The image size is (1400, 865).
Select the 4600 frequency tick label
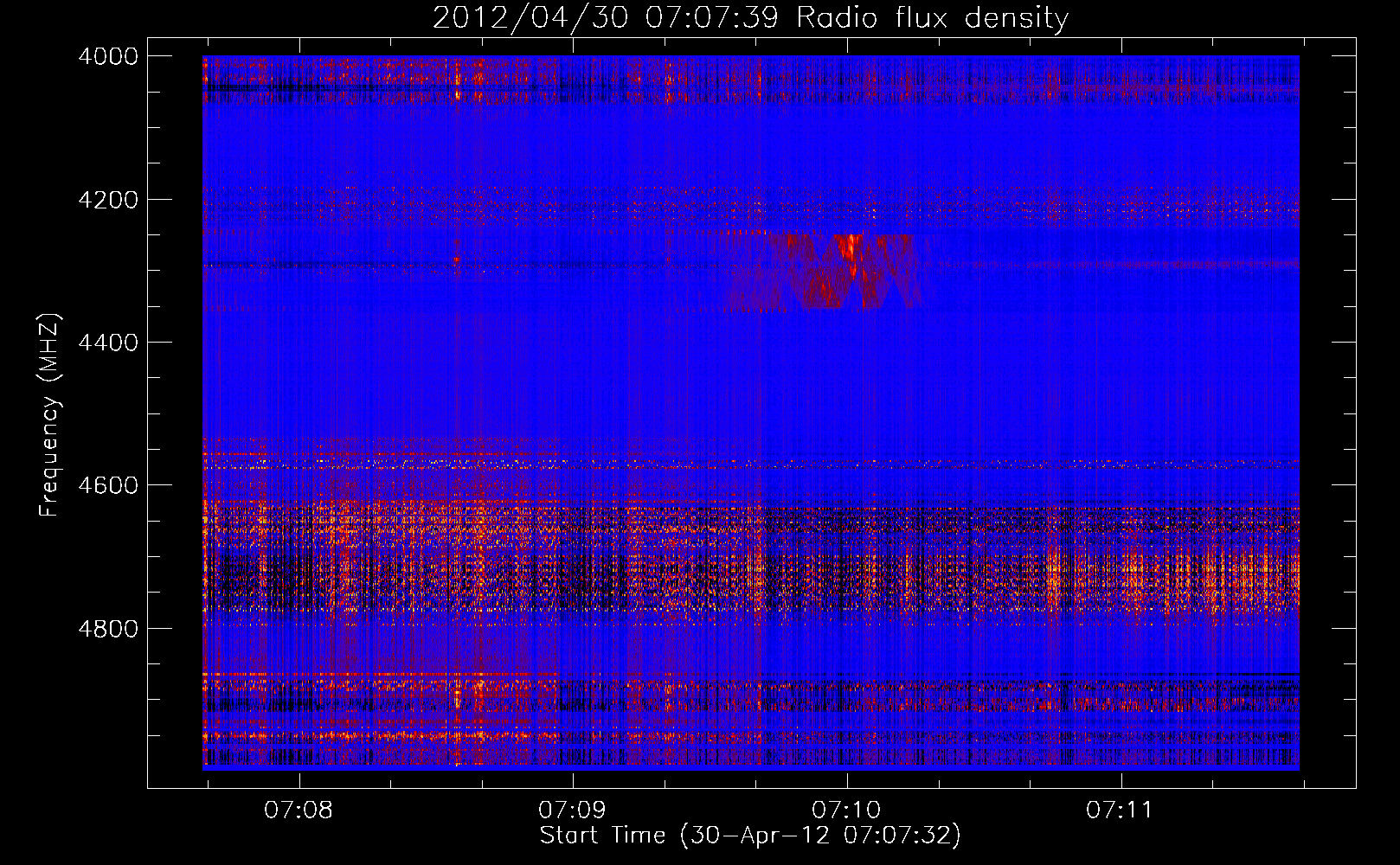(108, 485)
